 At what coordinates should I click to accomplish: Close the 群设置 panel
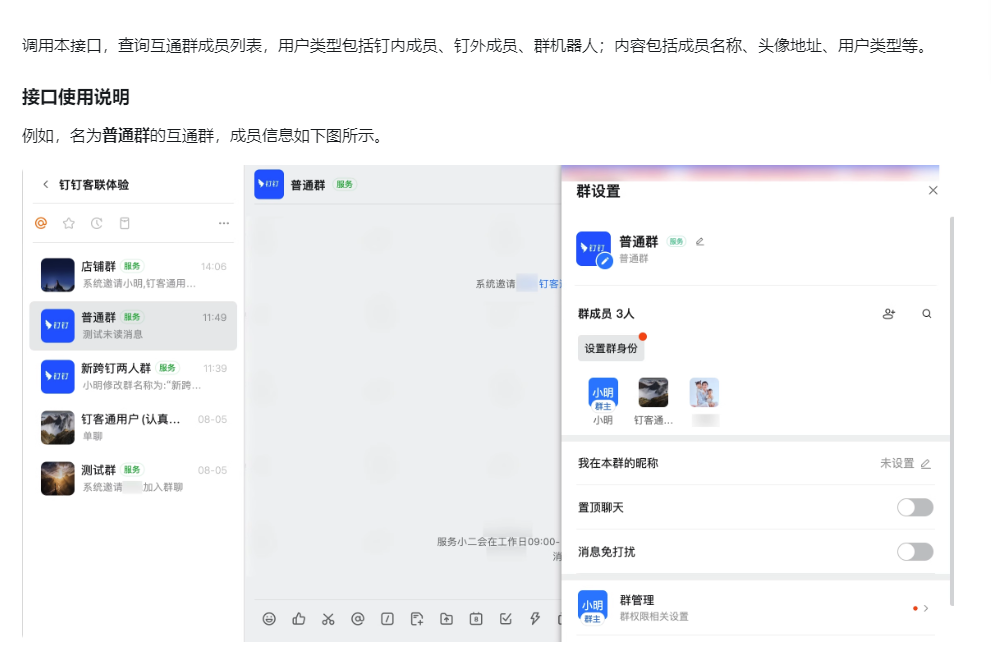pyautogui.click(x=933, y=190)
